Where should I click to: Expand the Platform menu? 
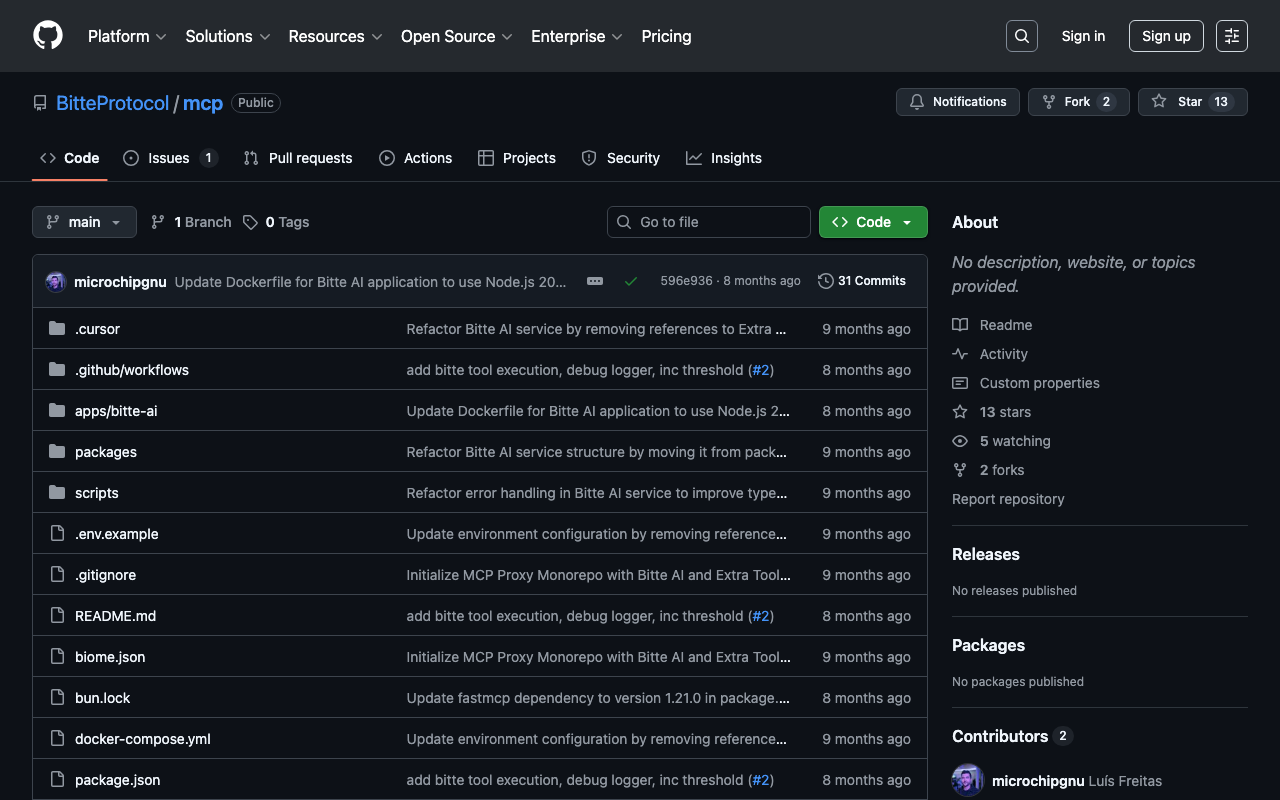pos(127,36)
